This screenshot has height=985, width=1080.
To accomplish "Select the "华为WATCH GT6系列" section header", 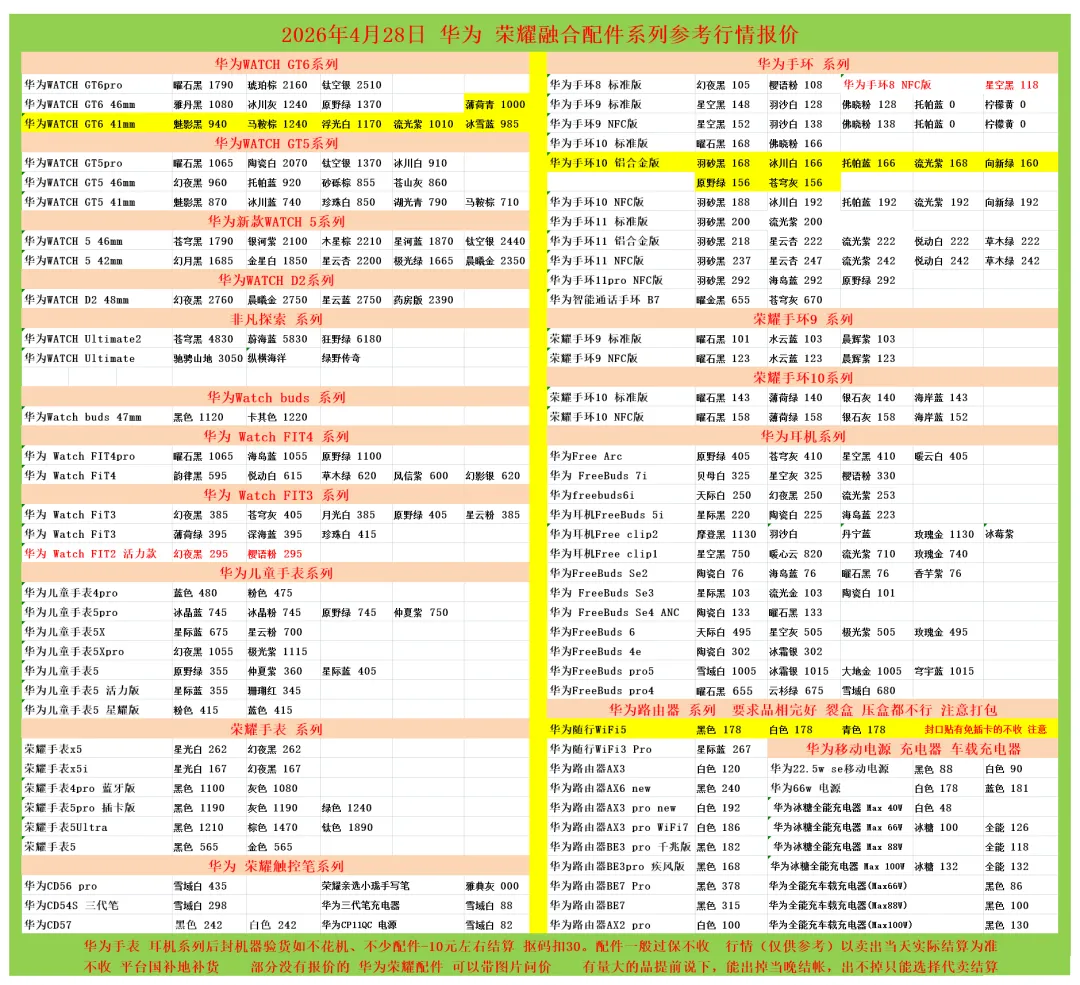I will coord(276,64).
